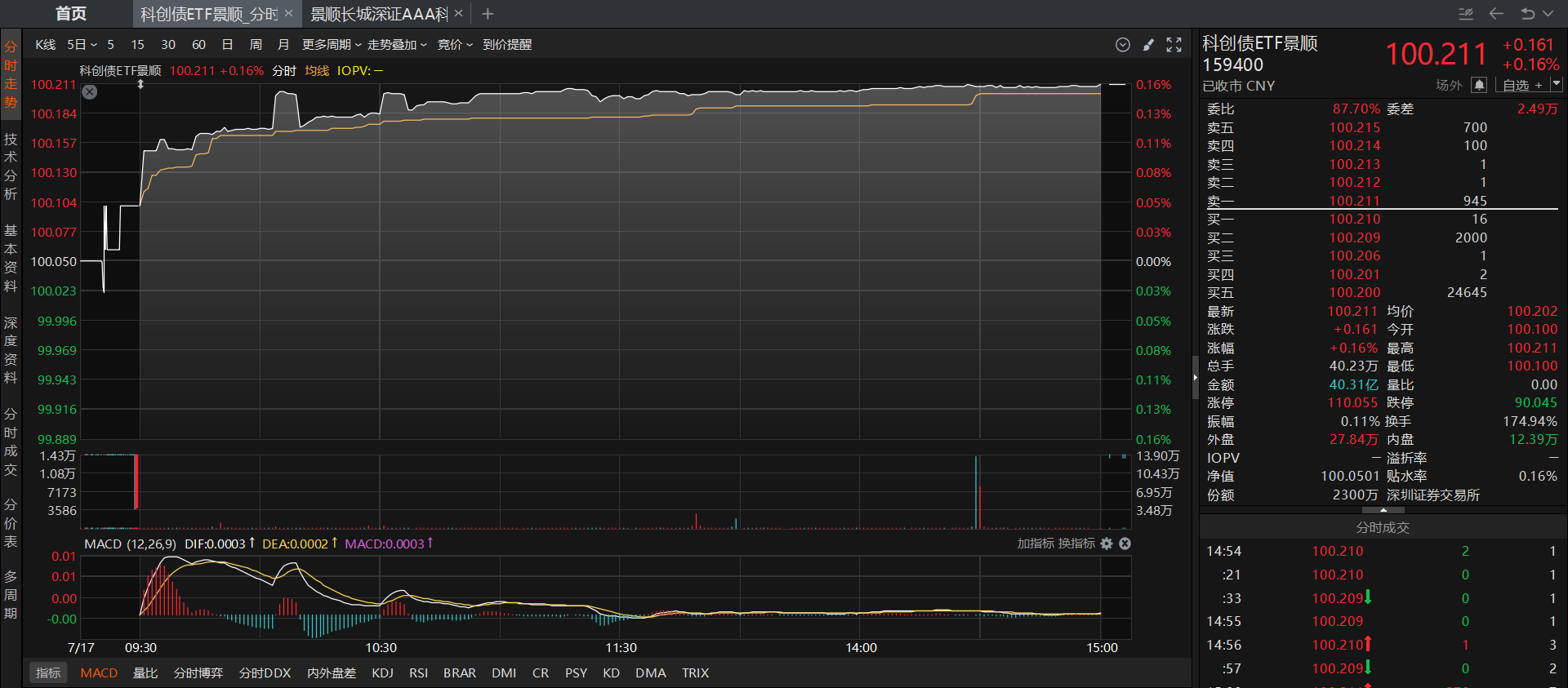Select the 月 monthly period

click(x=283, y=45)
